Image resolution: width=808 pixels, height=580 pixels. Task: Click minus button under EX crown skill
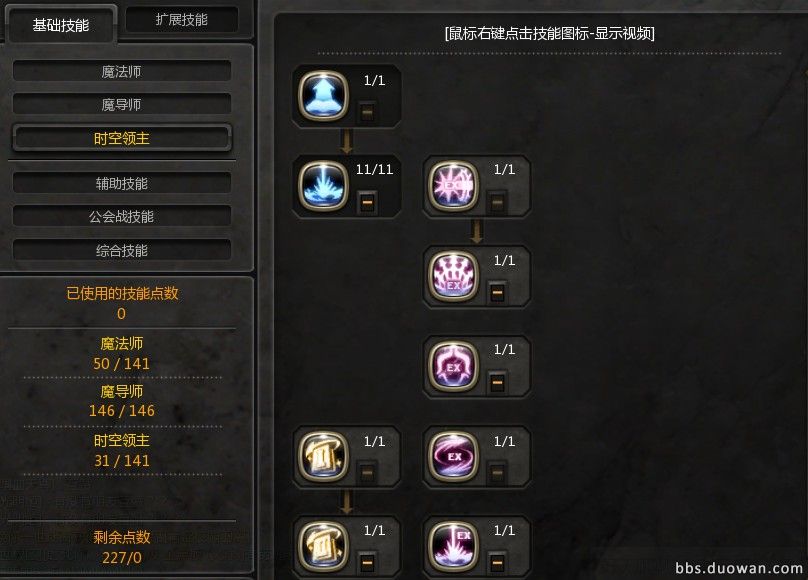coord(497,293)
